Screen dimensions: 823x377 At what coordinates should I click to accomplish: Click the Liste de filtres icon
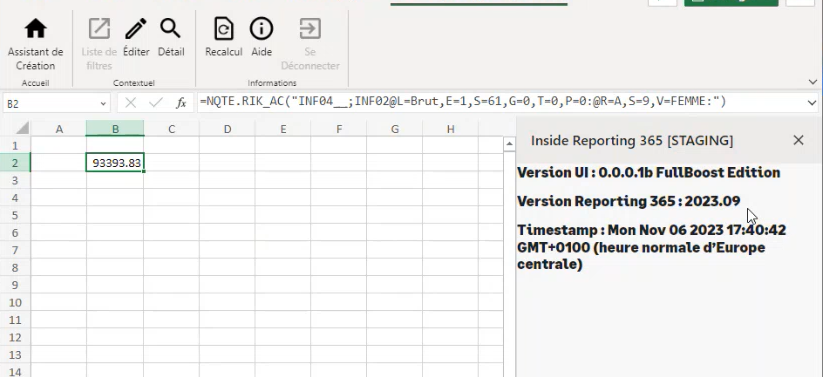pyautogui.click(x=99, y=29)
